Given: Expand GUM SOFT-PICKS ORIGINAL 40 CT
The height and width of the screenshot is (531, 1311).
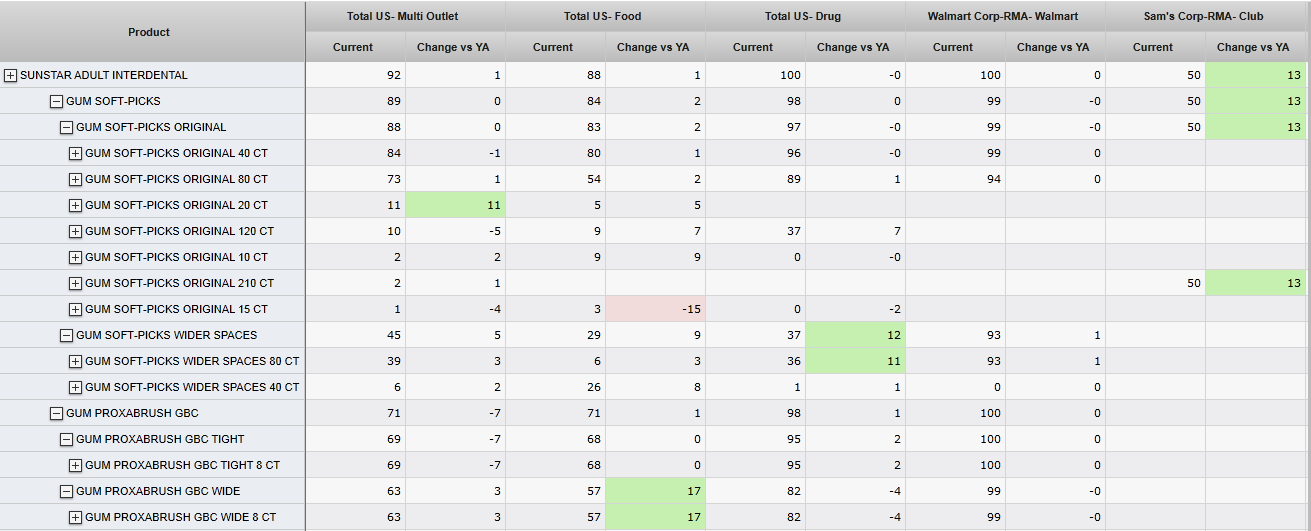Looking at the screenshot, I should [x=75, y=153].
